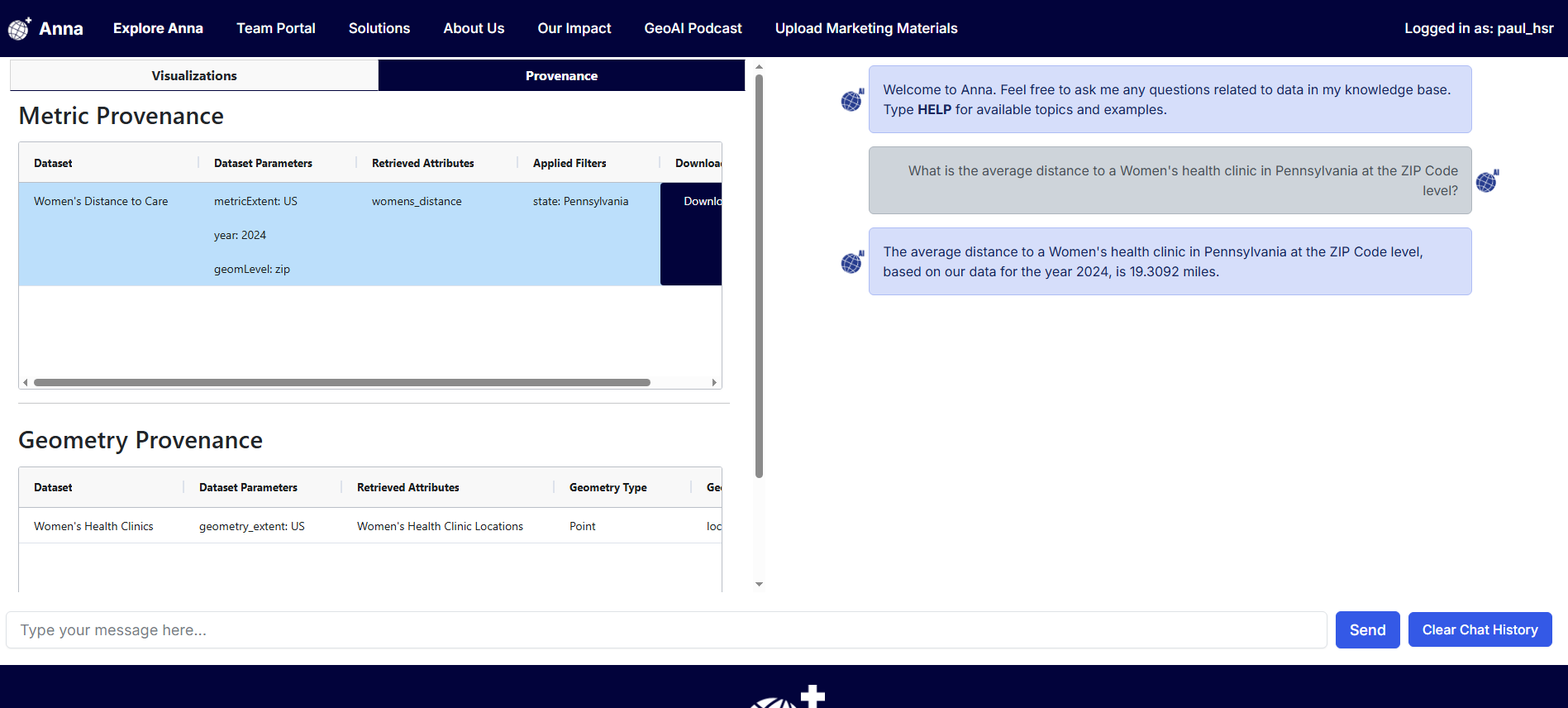
Task: Focus the message input field
Action: [x=666, y=630]
